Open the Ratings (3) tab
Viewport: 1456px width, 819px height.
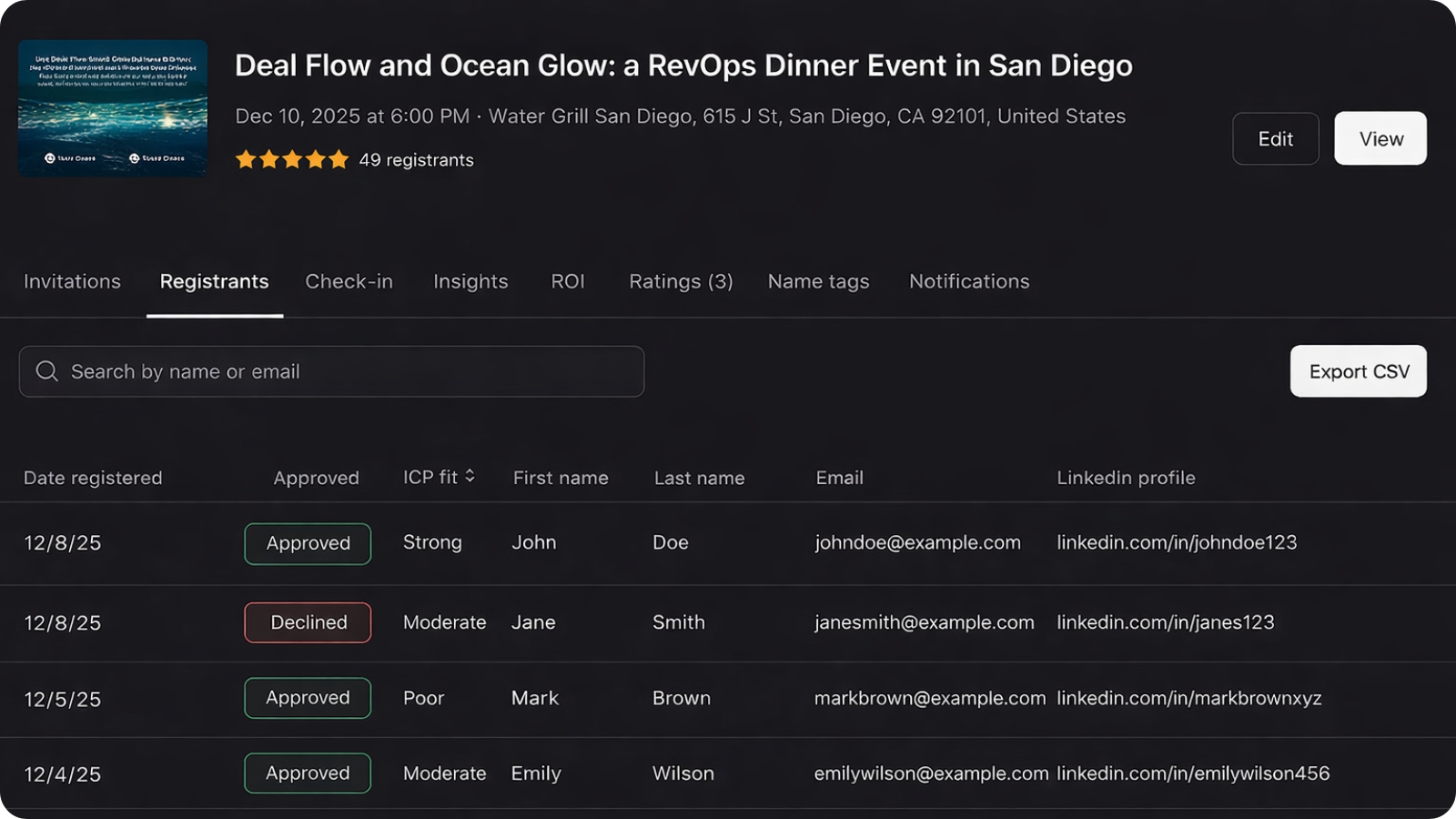click(x=681, y=281)
